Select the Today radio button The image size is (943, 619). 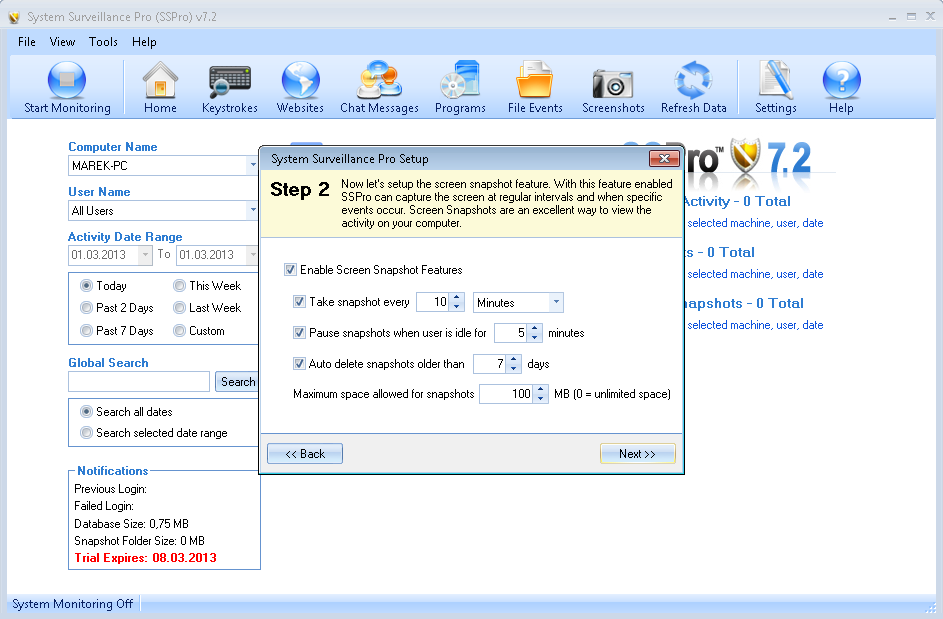coord(87,286)
